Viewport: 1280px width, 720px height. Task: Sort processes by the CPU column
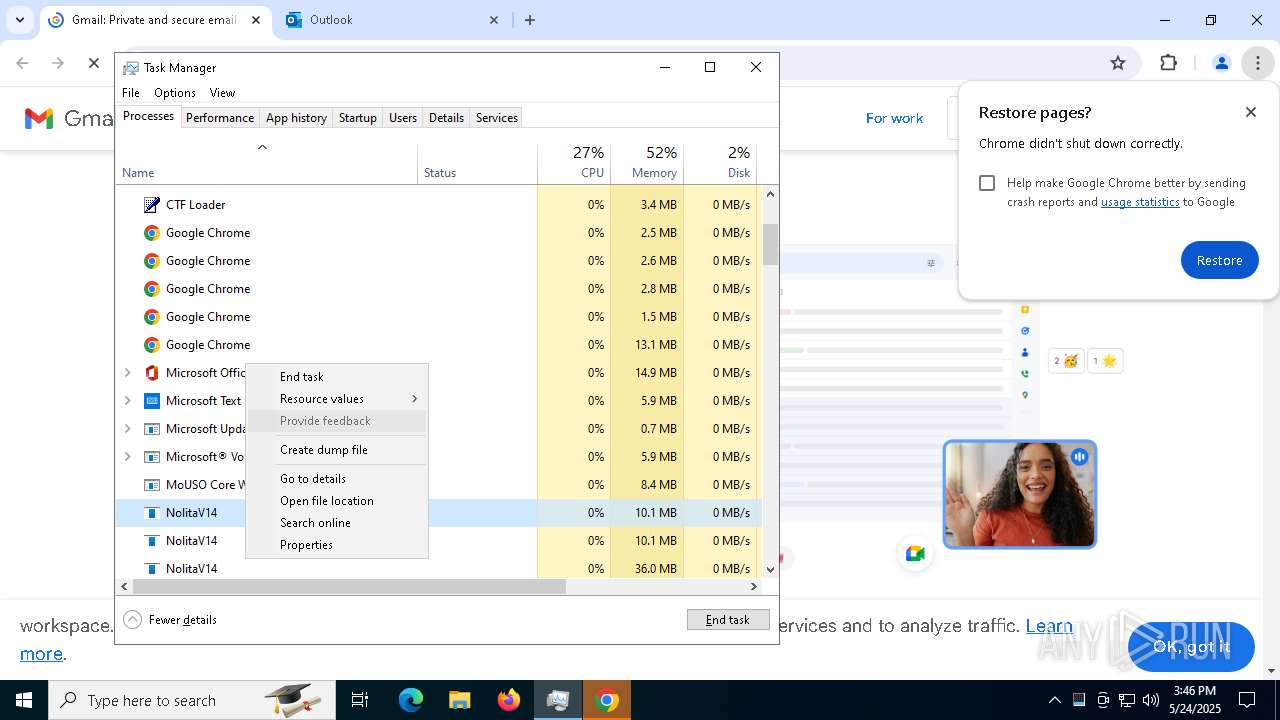(x=574, y=163)
